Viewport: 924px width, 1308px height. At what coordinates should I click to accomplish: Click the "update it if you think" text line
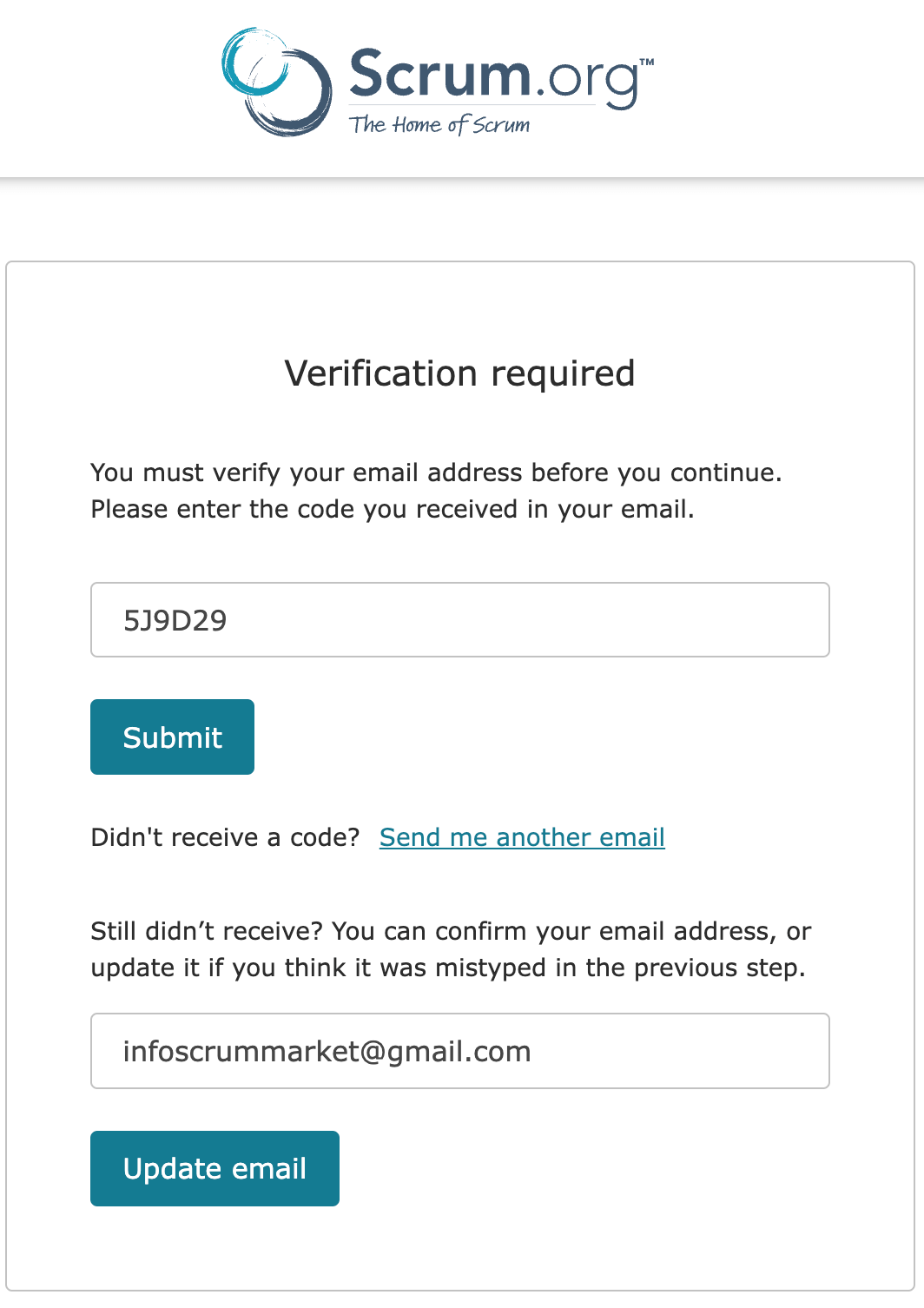click(448, 968)
